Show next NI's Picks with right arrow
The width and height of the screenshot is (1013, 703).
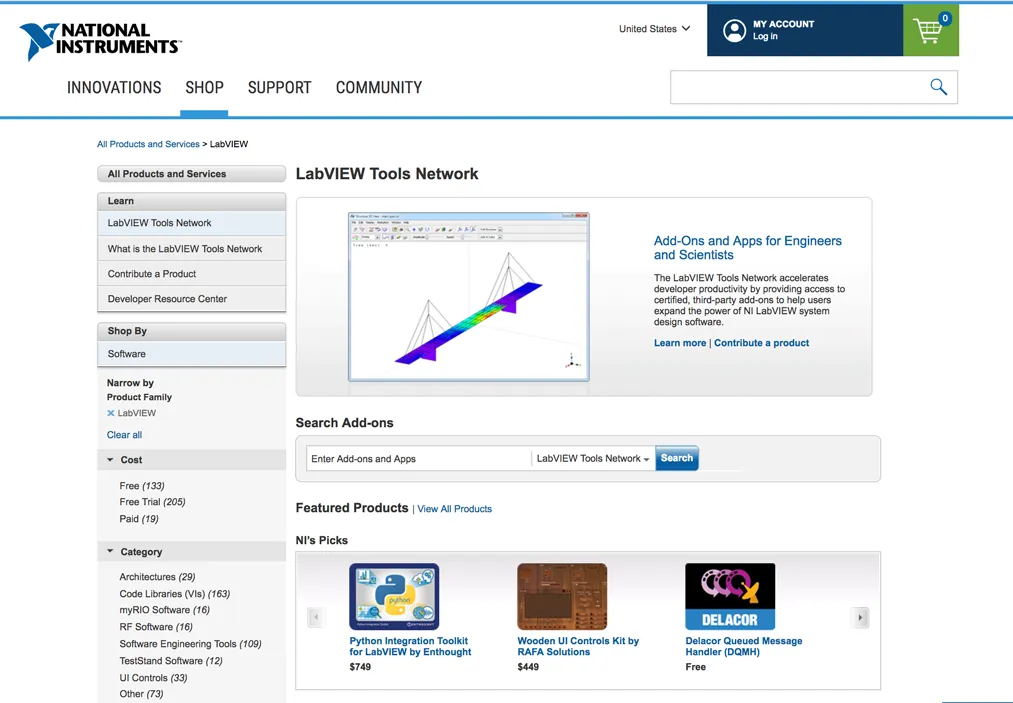click(x=860, y=617)
